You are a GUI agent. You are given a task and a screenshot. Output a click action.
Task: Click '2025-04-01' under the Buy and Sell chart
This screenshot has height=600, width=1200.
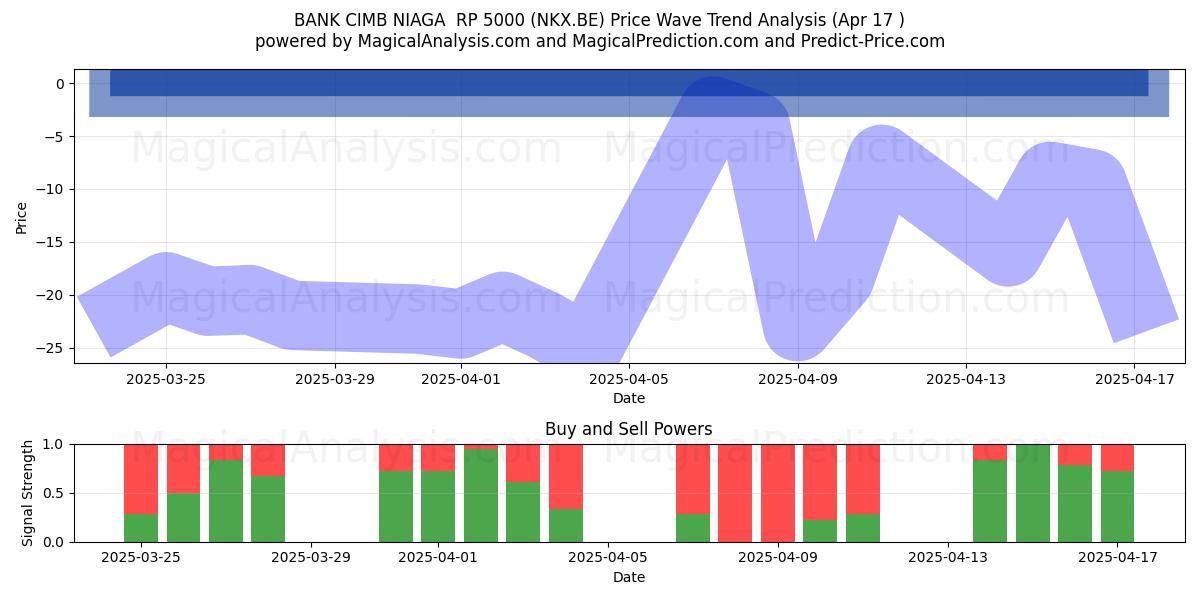pos(438,558)
